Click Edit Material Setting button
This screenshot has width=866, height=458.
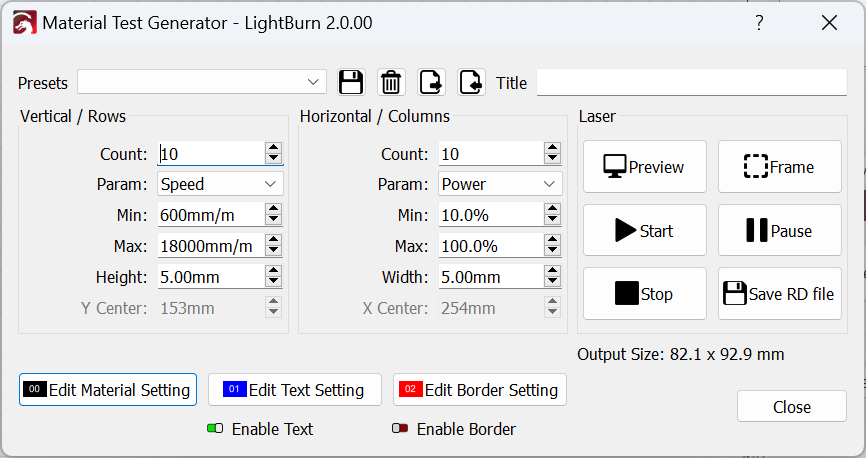coord(108,390)
